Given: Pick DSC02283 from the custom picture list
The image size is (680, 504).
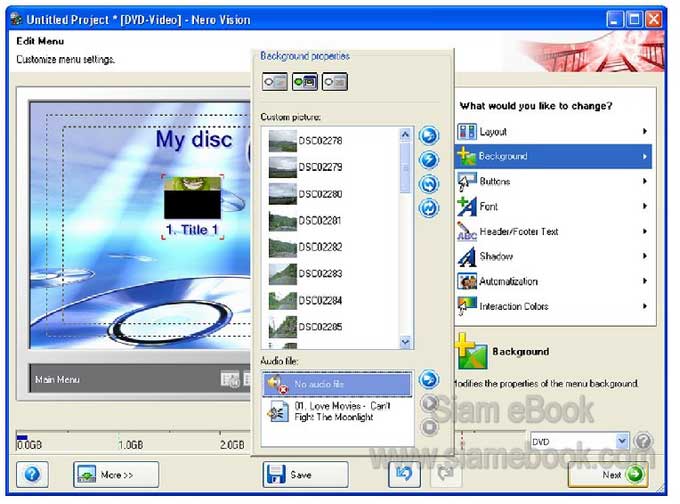Looking at the screenshot, I should click(306, 274).
